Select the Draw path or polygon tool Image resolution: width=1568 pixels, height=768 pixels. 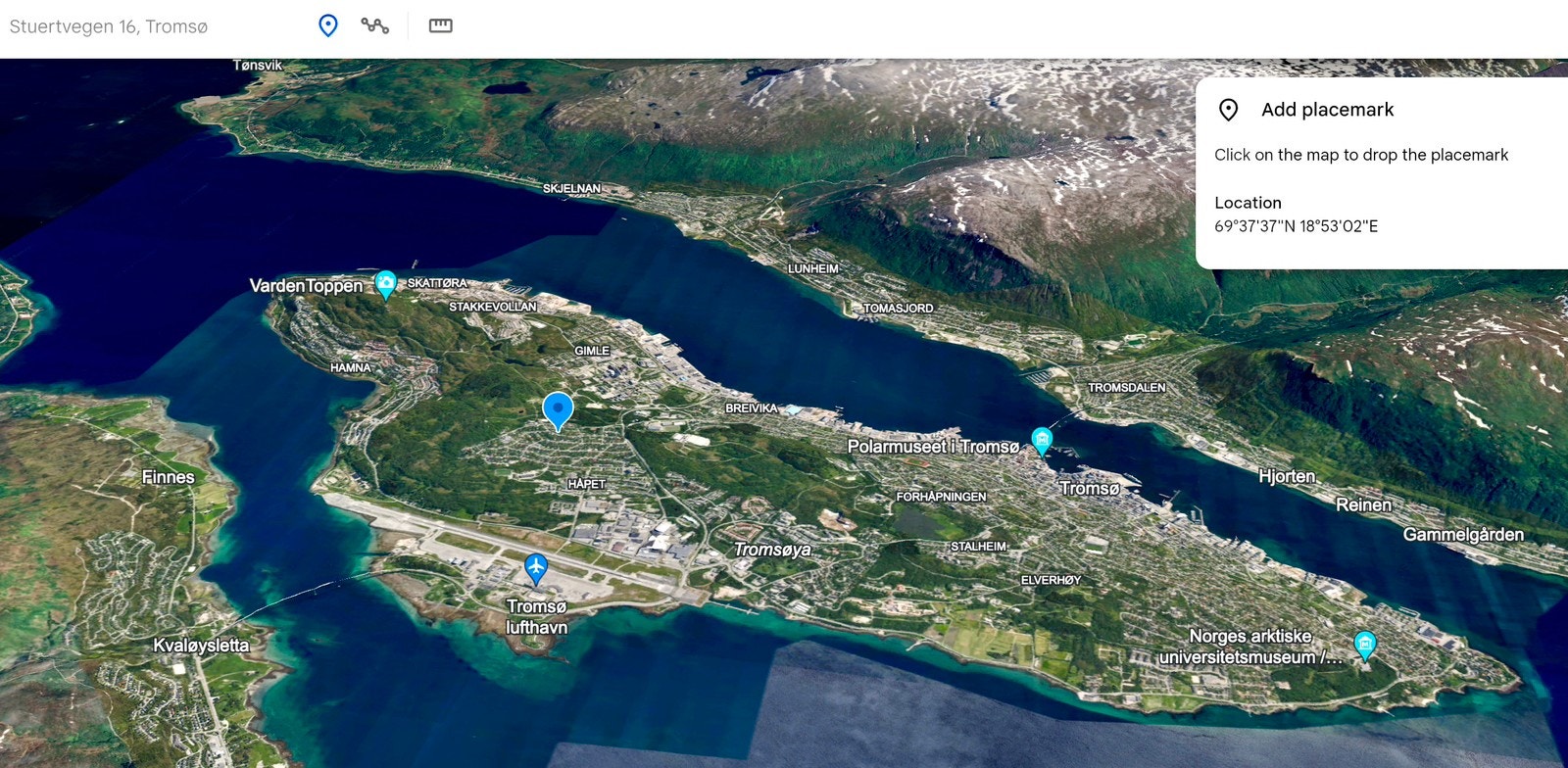point(374,26)
